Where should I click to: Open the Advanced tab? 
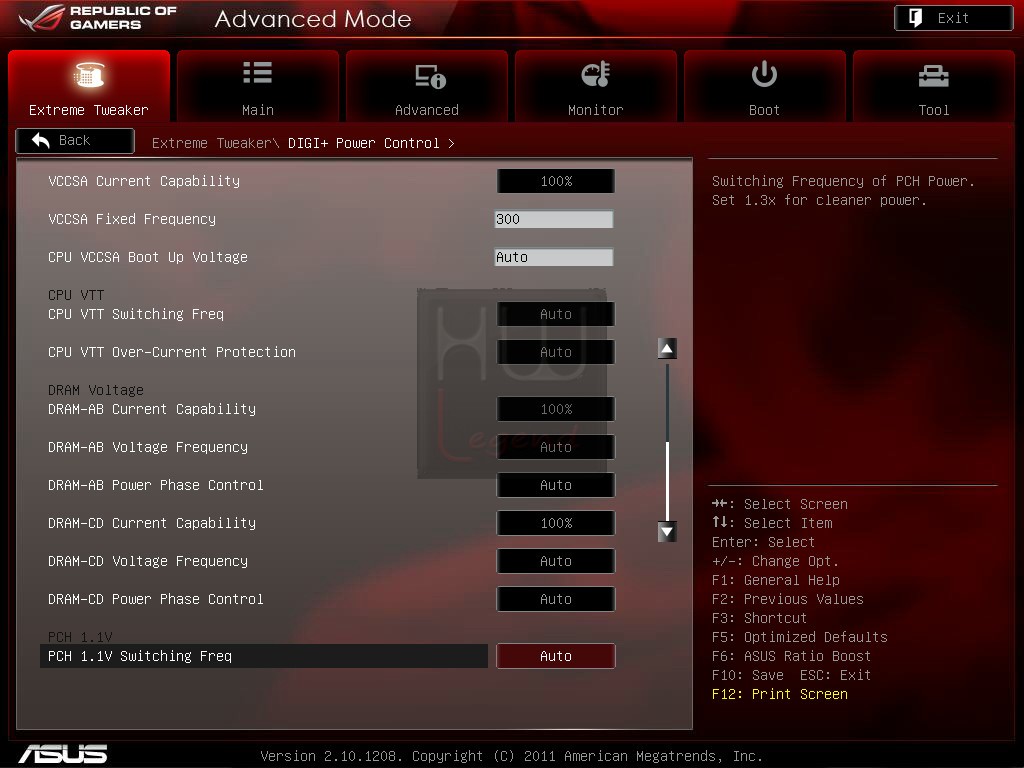coord(426,86)
